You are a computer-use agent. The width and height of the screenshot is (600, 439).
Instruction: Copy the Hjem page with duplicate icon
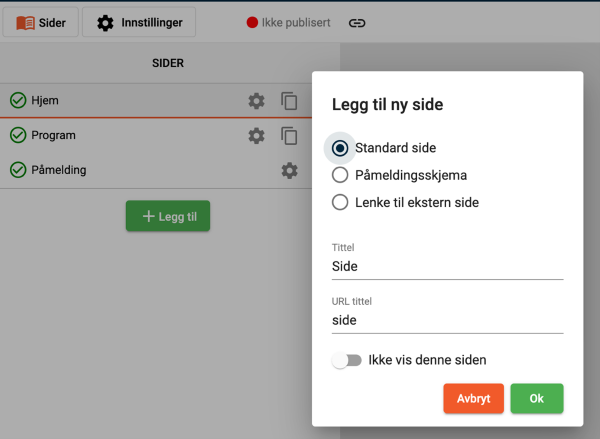coord(289,101)
